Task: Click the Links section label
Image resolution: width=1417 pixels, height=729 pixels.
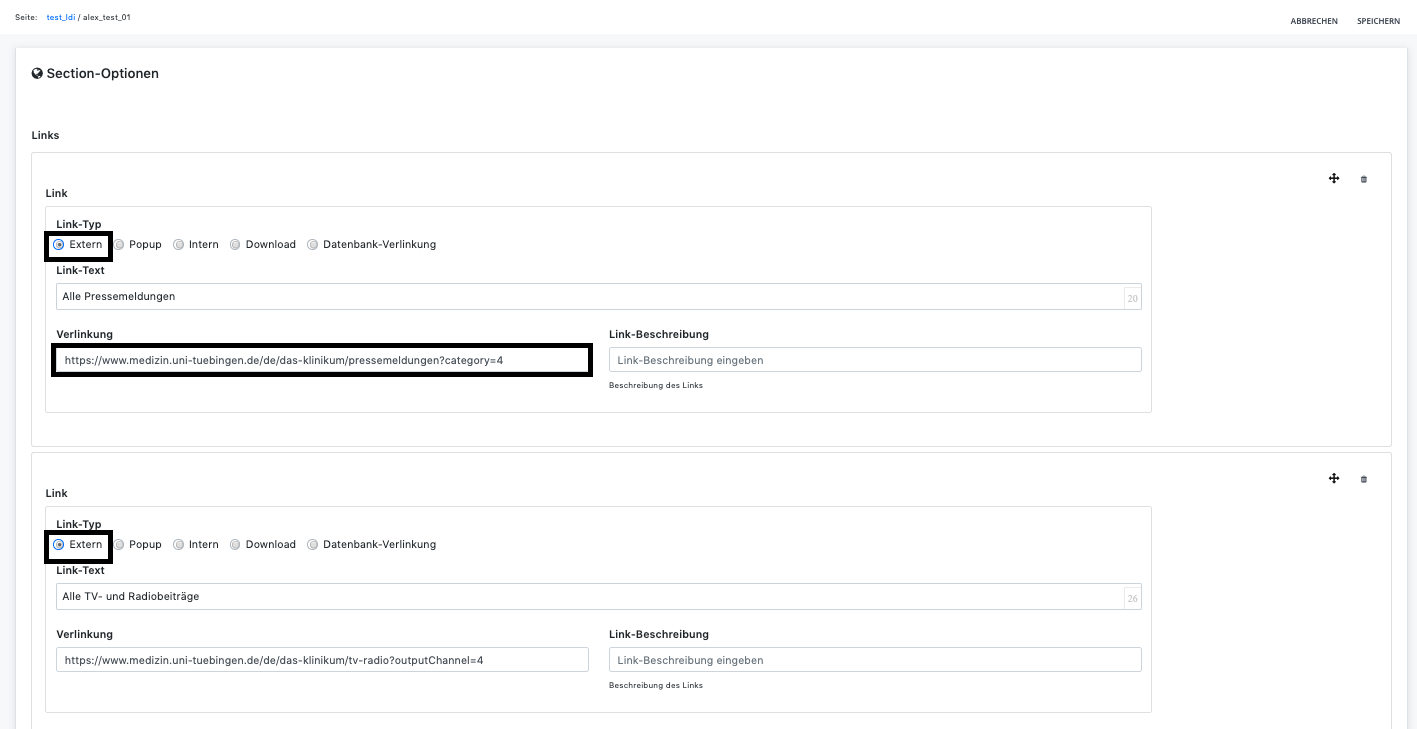Action: [x=45, y=135]
